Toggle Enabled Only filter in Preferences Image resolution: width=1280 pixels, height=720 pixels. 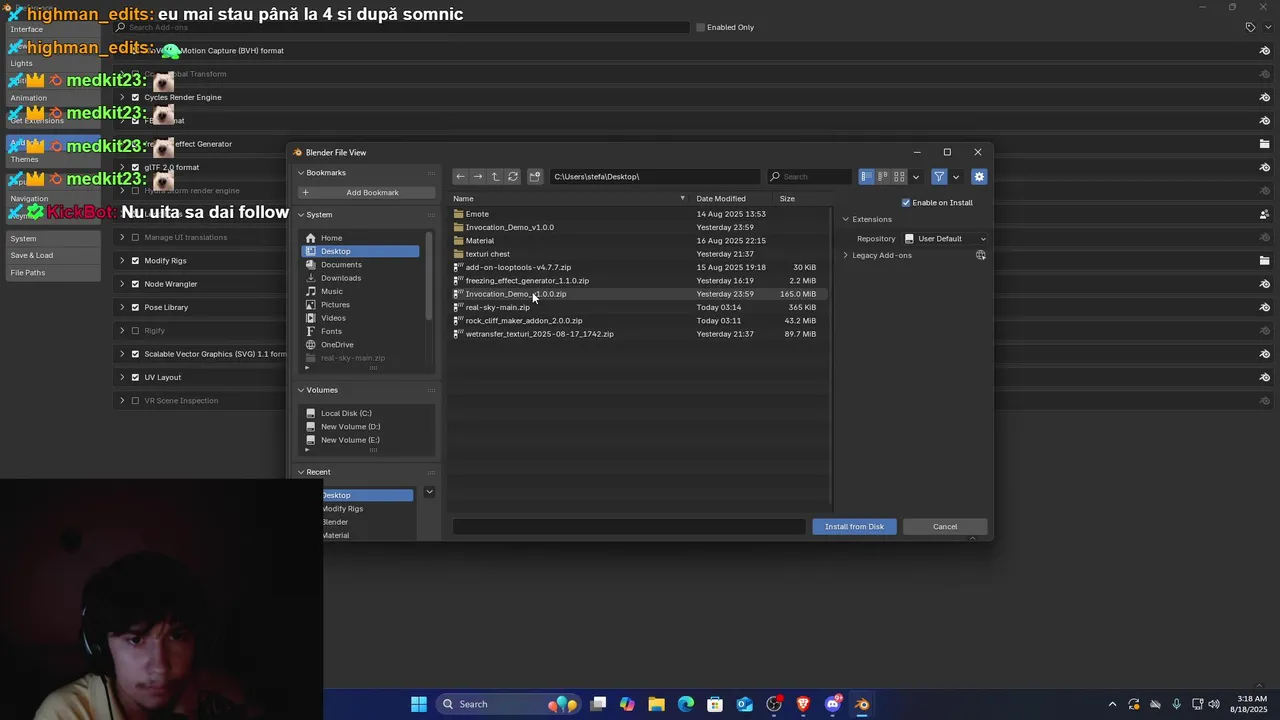click(700, 27)
